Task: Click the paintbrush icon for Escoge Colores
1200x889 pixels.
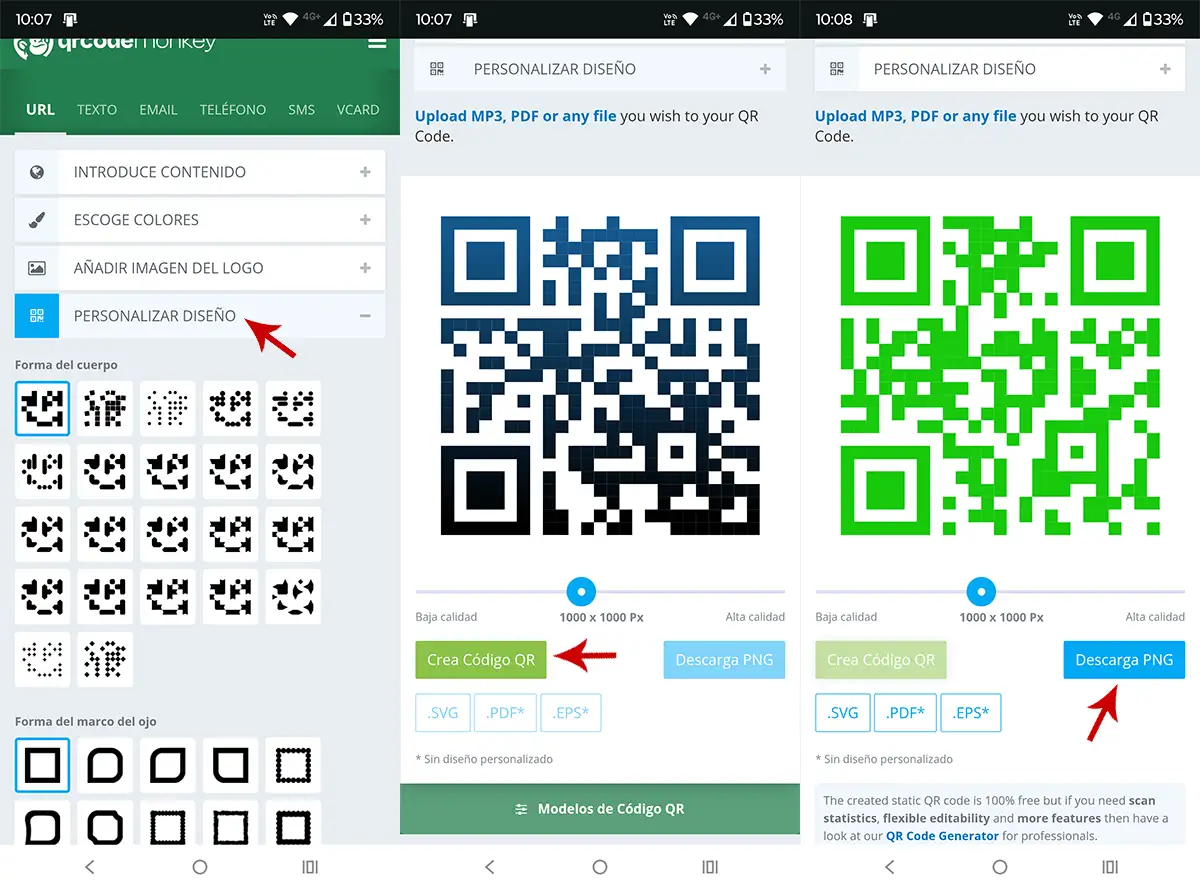Action: coord(37,220)
